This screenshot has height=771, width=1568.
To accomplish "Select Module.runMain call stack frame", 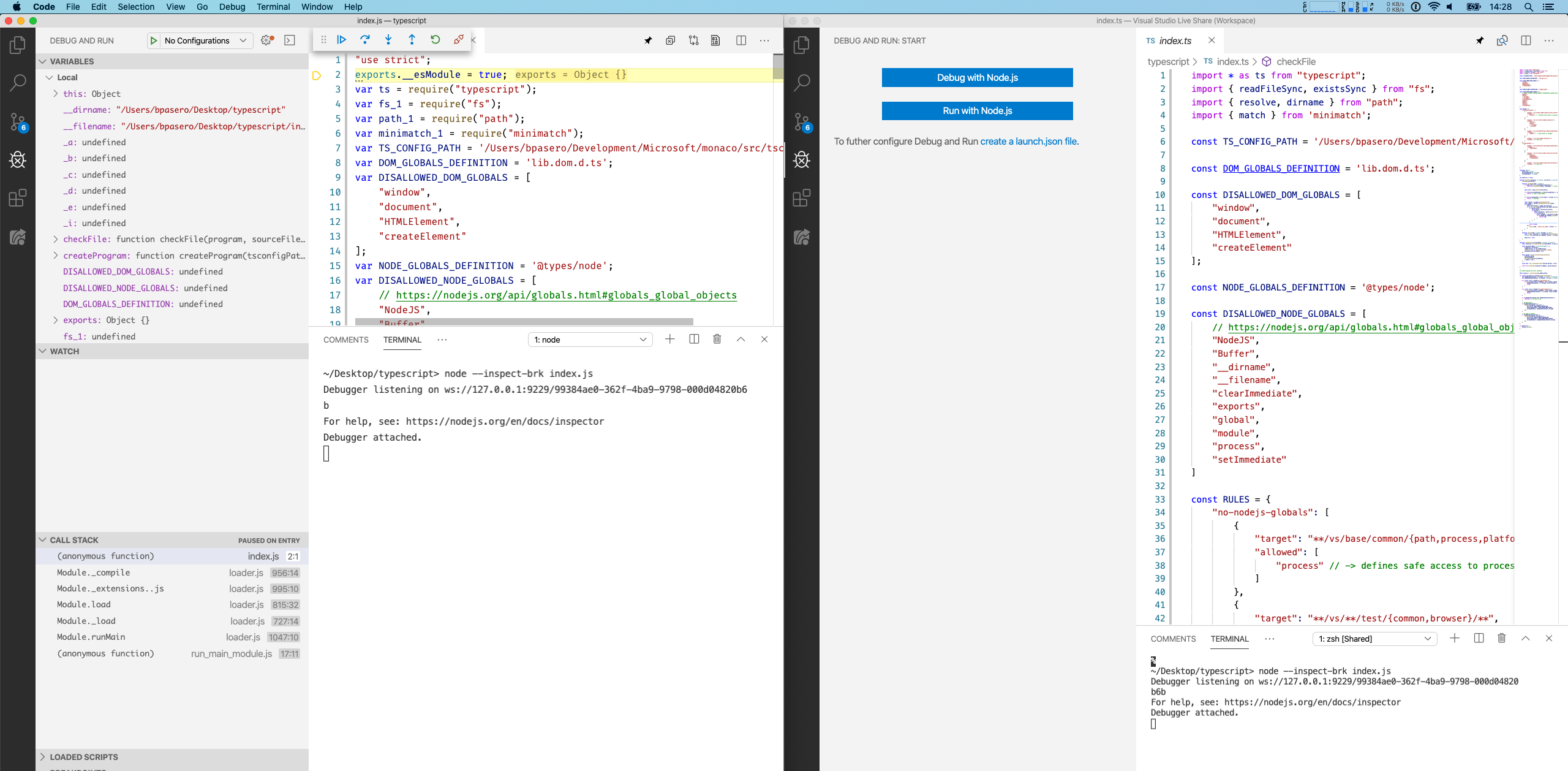I will [x=172, y=637].
